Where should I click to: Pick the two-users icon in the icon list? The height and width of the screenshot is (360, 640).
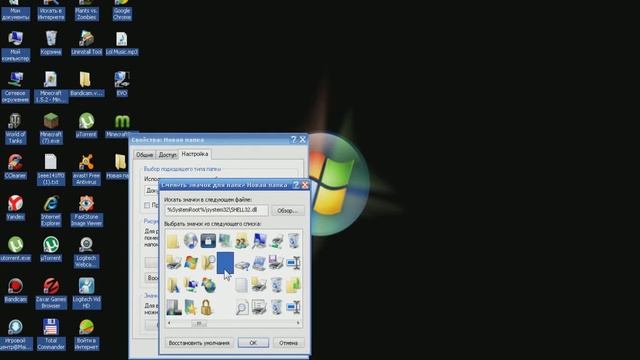(x=242, y=240)
